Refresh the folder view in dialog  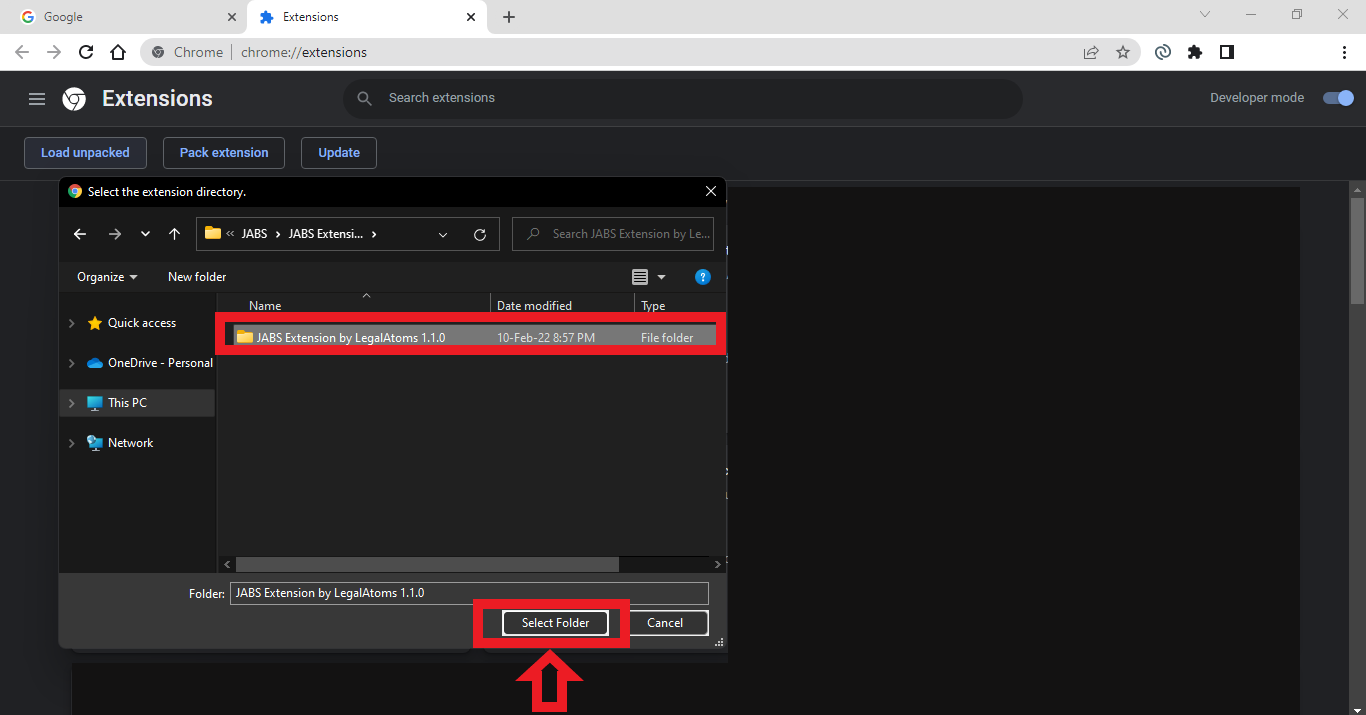[479, 233]
